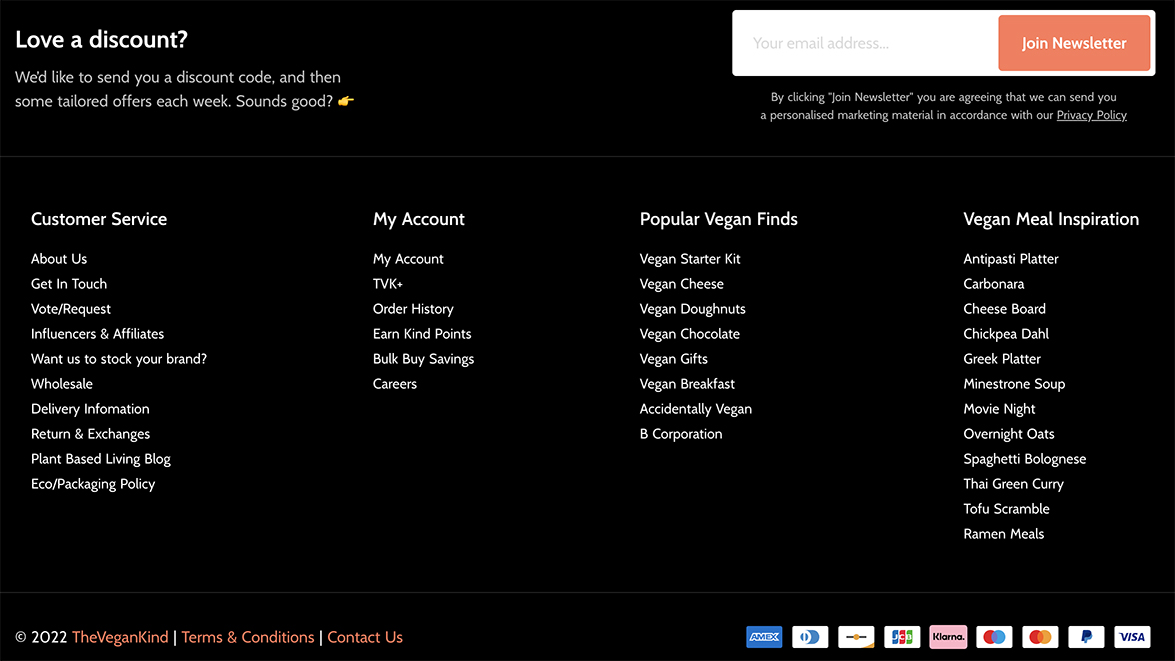1175x661 pixels.
Task: Go to the Plant Based Living Blog
Action: click(100, 459)
